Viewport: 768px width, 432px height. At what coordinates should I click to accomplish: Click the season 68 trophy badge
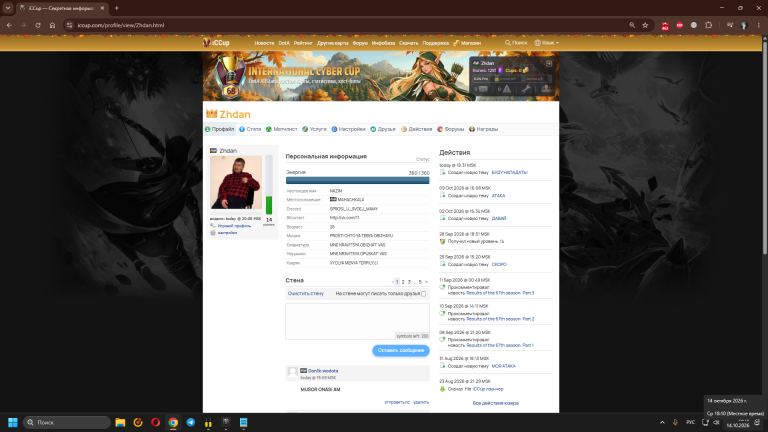[231, 77]
